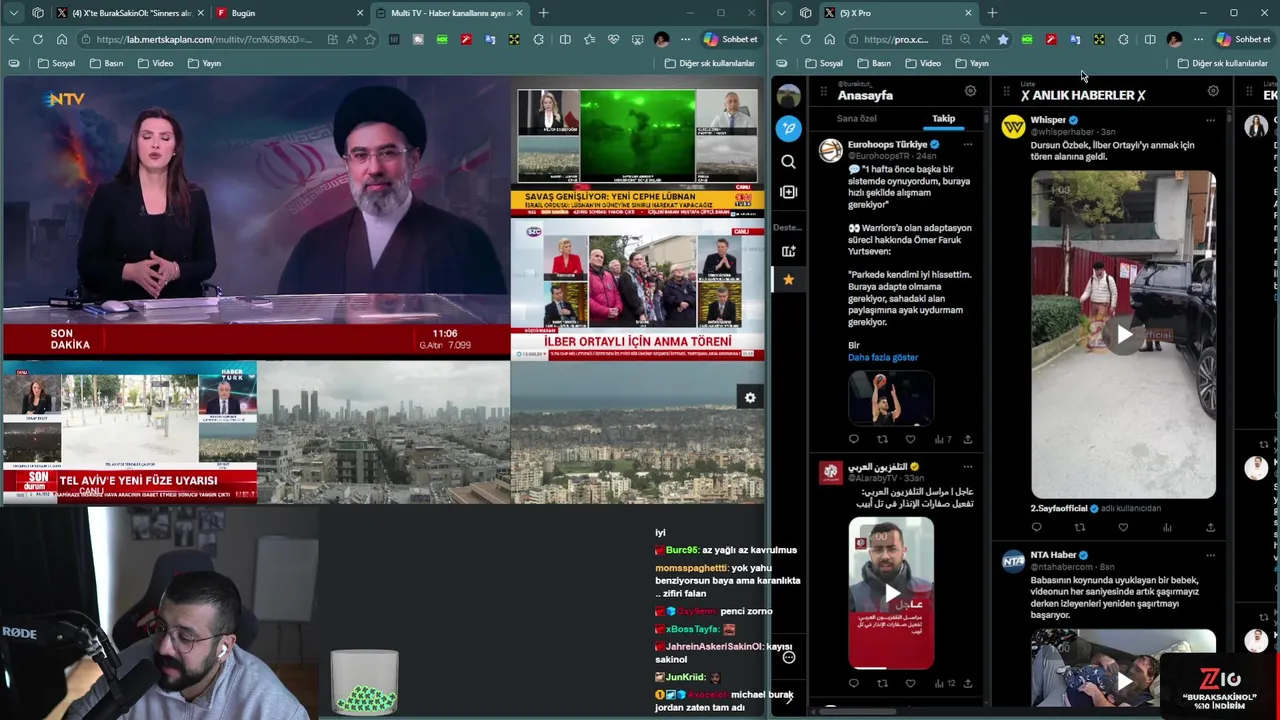The width and height of the screenshot is (1280, 720).
Task: Open more options on AlarabyTV post
Action: point(967,467)
